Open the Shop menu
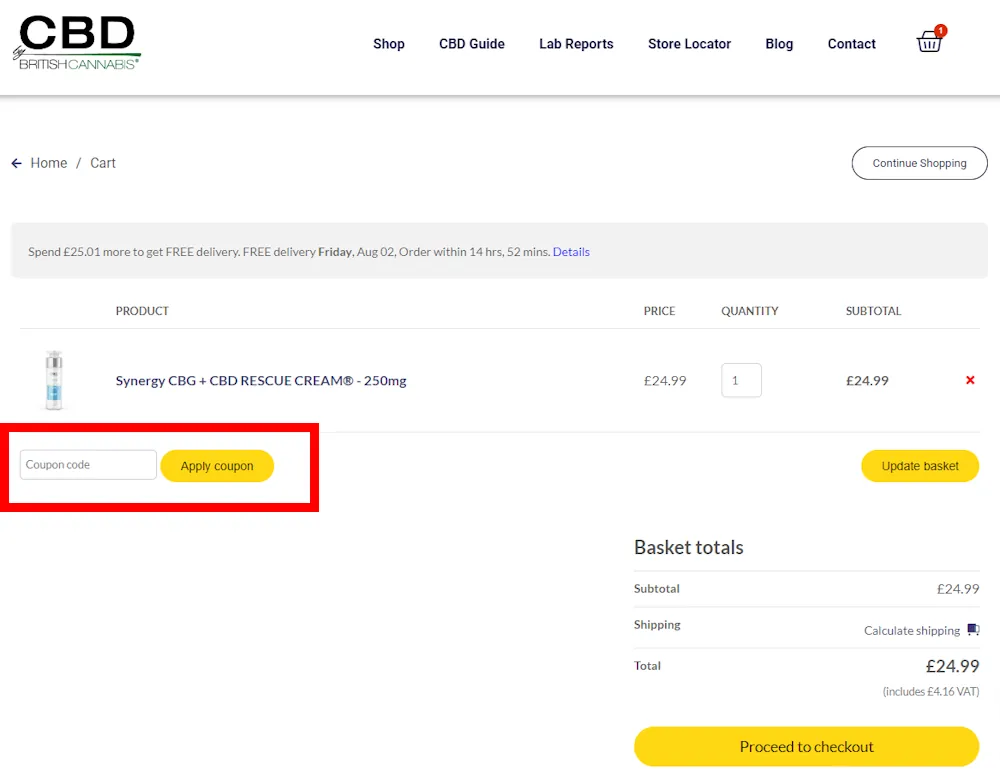1000x780 pixels. pyautogui.click(x=388, y=44)
